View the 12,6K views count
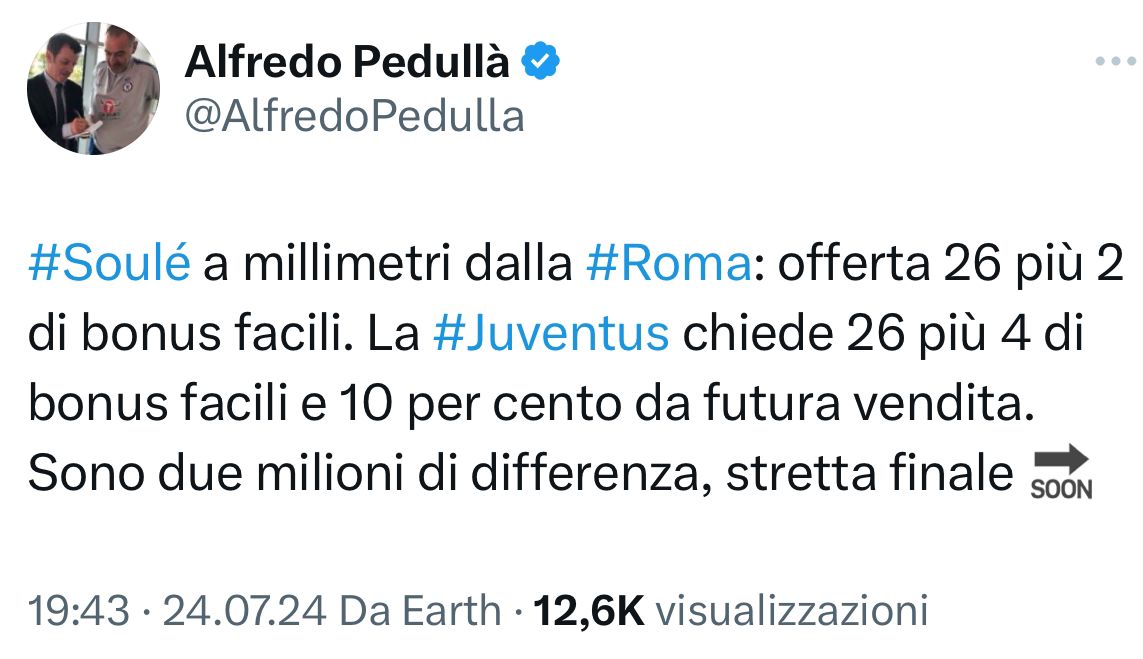 point(590,610)
